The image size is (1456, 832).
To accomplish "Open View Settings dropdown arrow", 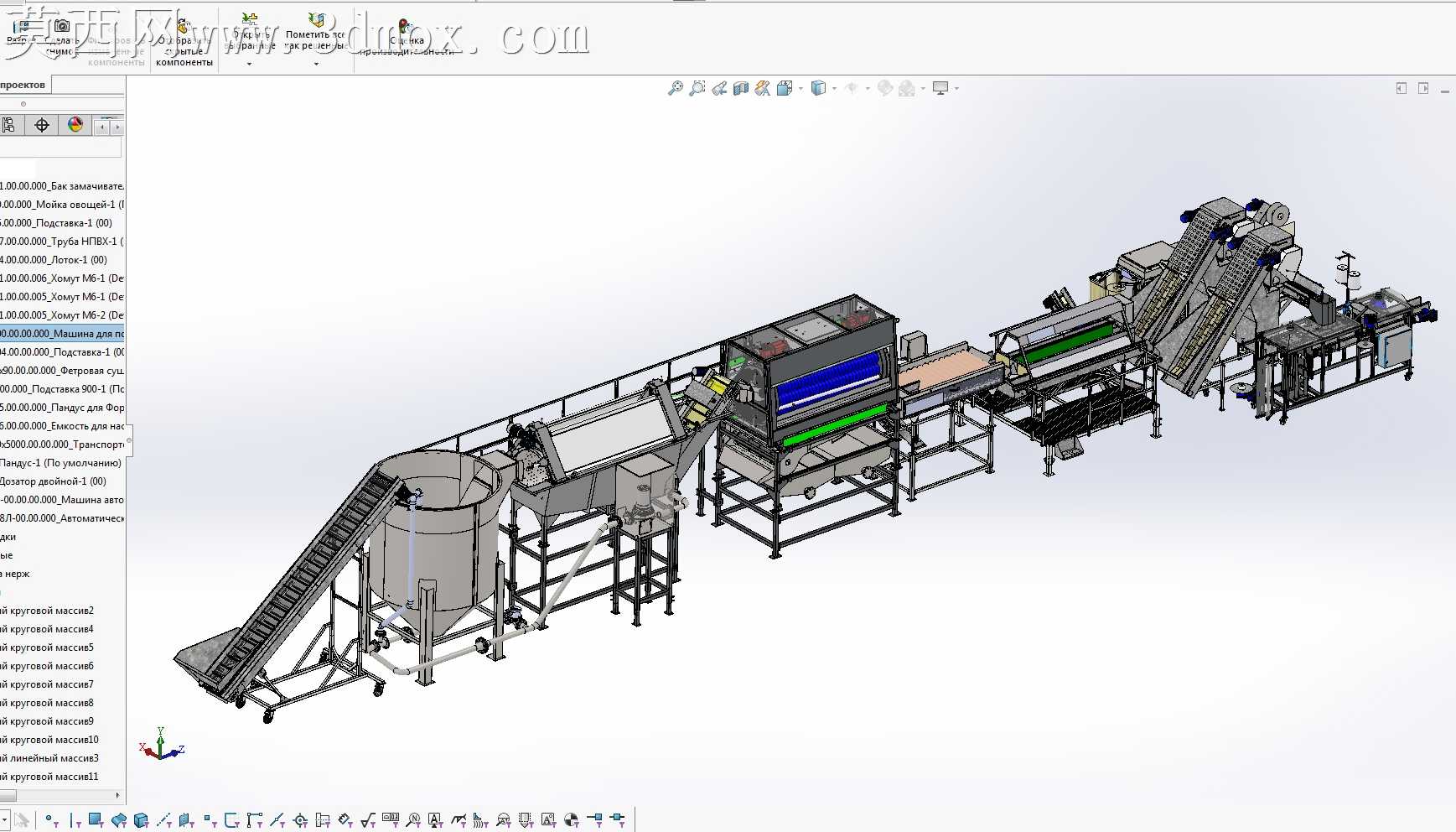I will tap(956, 88).
